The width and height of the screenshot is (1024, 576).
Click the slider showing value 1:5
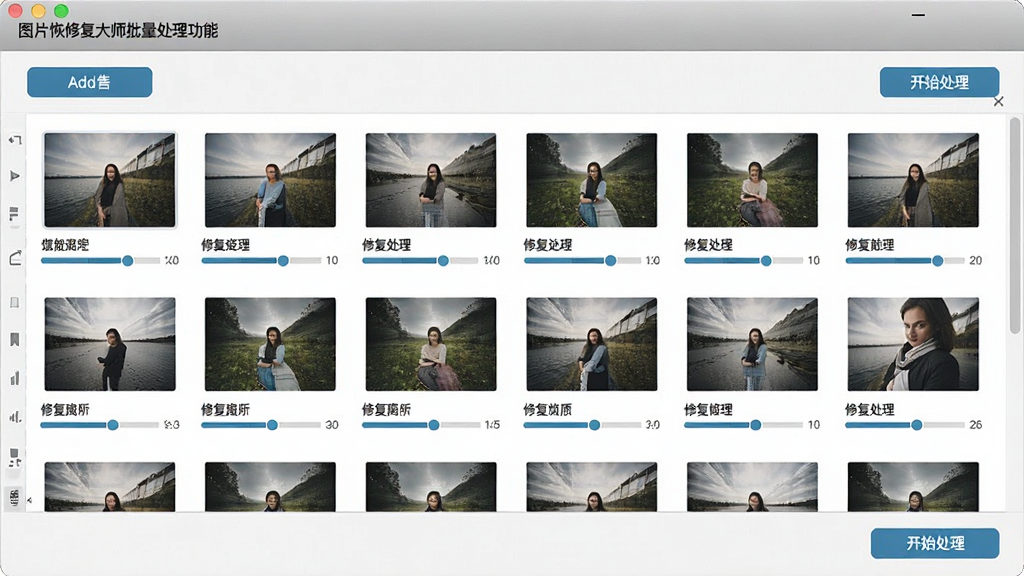pyautogui.click(x=421, y=425)
